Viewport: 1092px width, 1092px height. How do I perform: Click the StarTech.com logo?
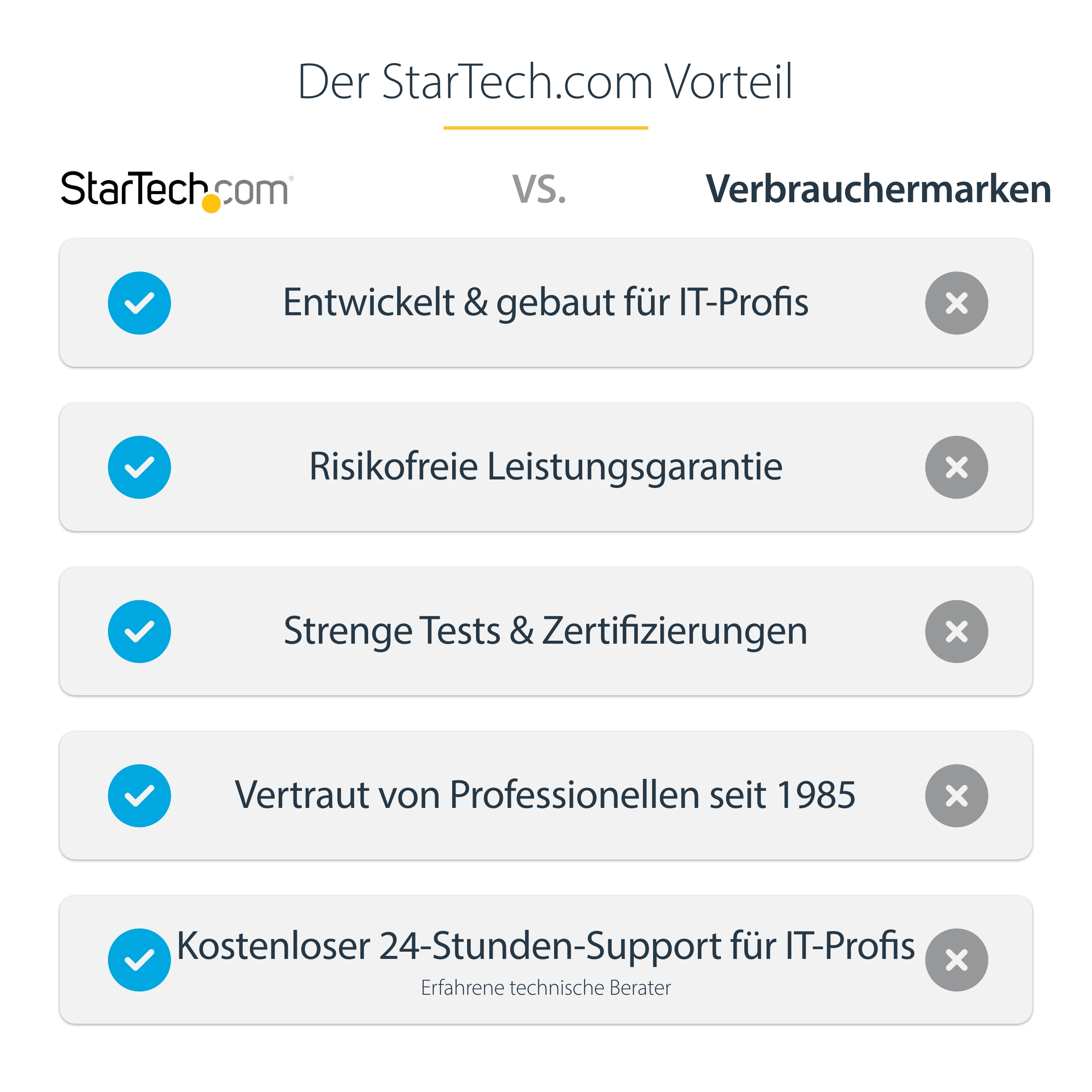pyautogui.click(x=176, y=190)
